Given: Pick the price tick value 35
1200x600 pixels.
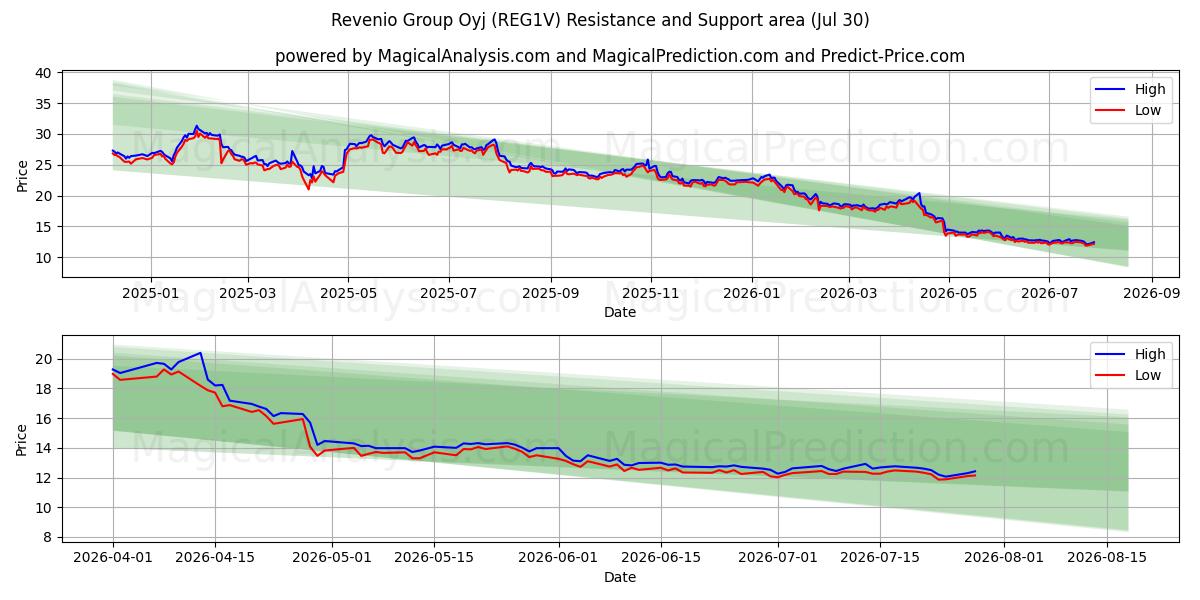Looking at the screenshot, I should [x=43, y=104].
